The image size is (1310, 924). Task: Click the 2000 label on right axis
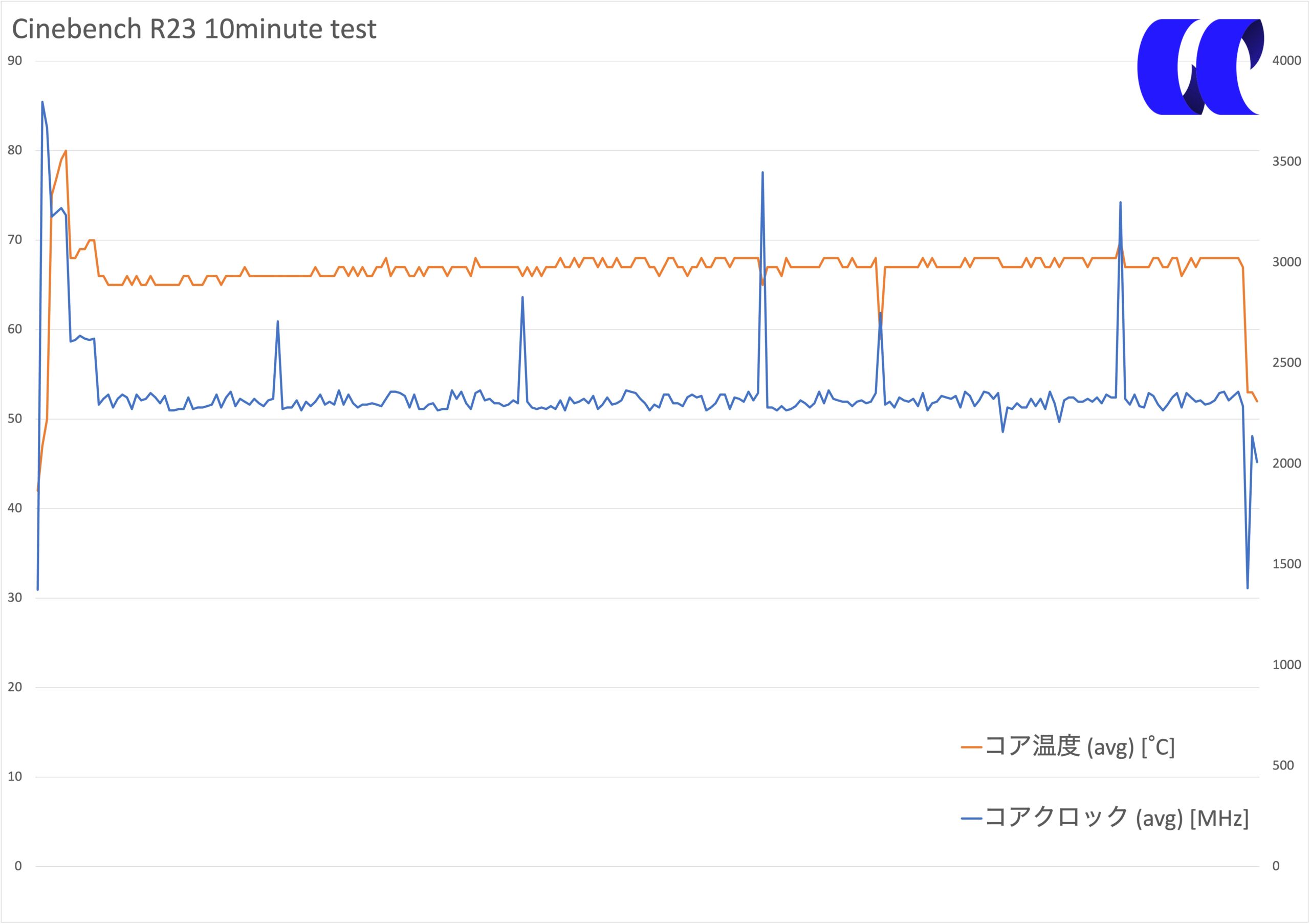(1286, 463)
